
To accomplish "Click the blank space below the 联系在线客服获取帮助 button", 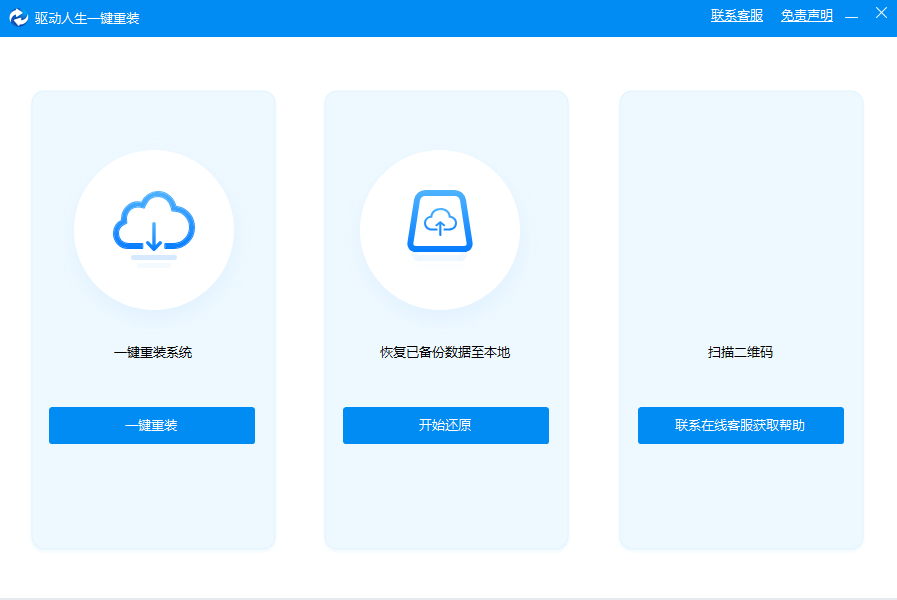I will click(740, 495).
